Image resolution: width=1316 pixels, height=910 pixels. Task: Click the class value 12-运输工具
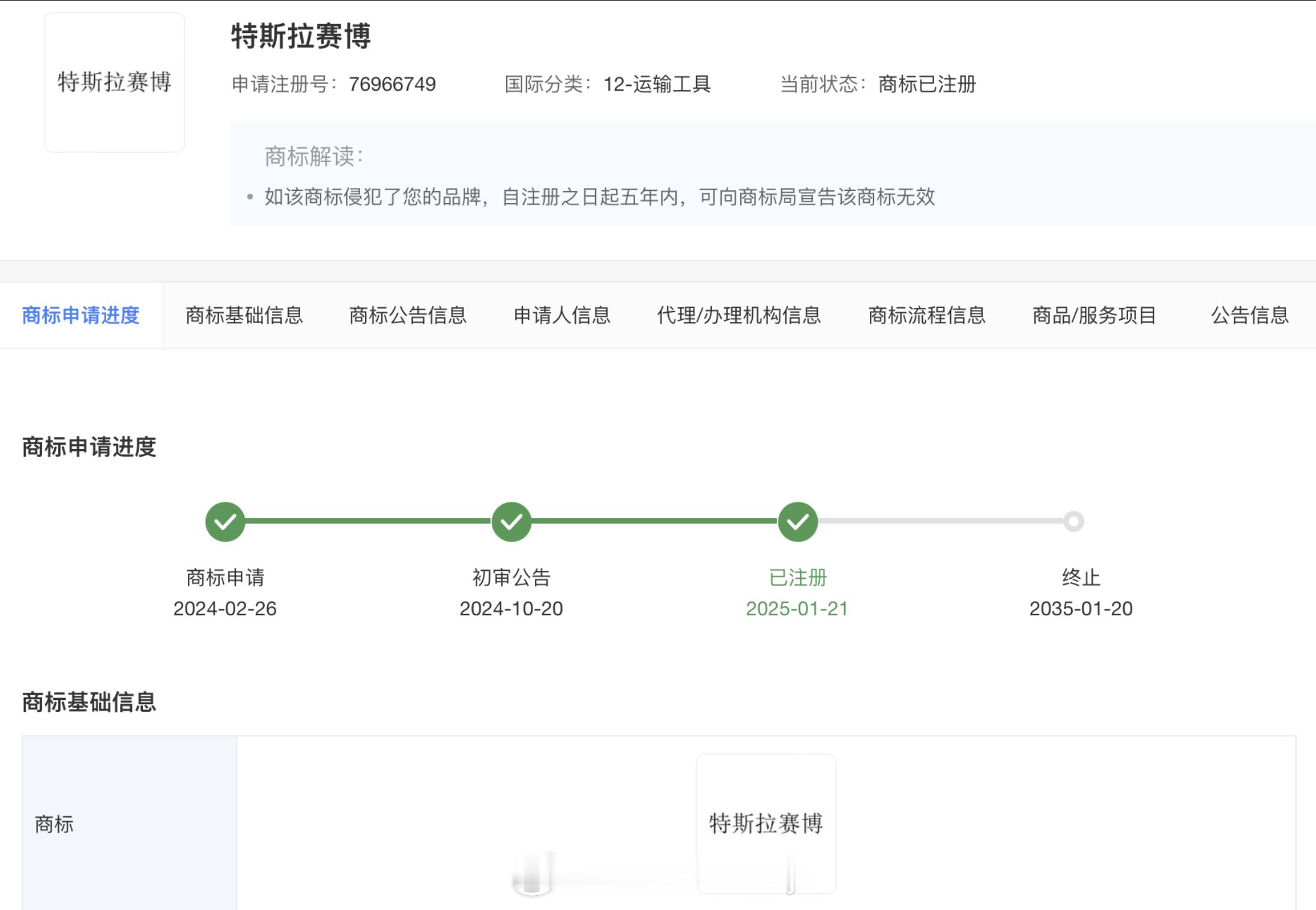[657, 84]
